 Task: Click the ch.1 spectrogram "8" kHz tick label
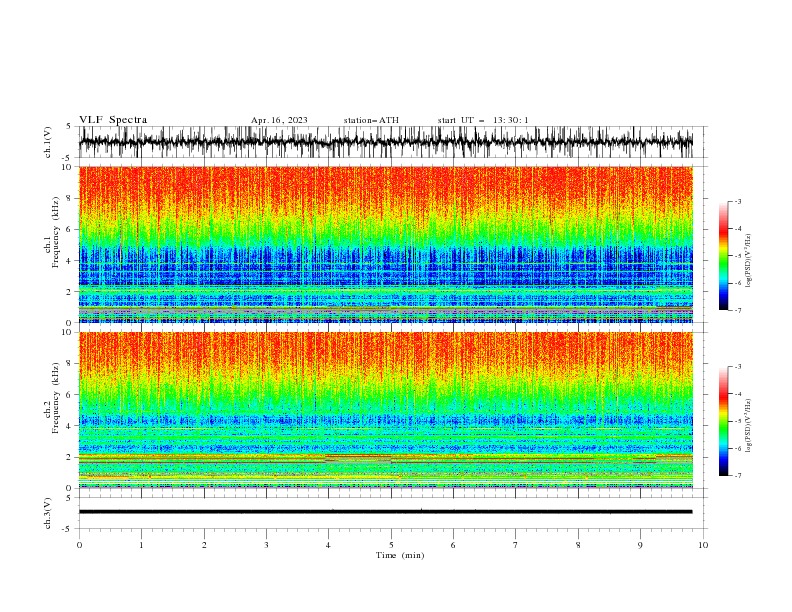click(x=69, y=198)
